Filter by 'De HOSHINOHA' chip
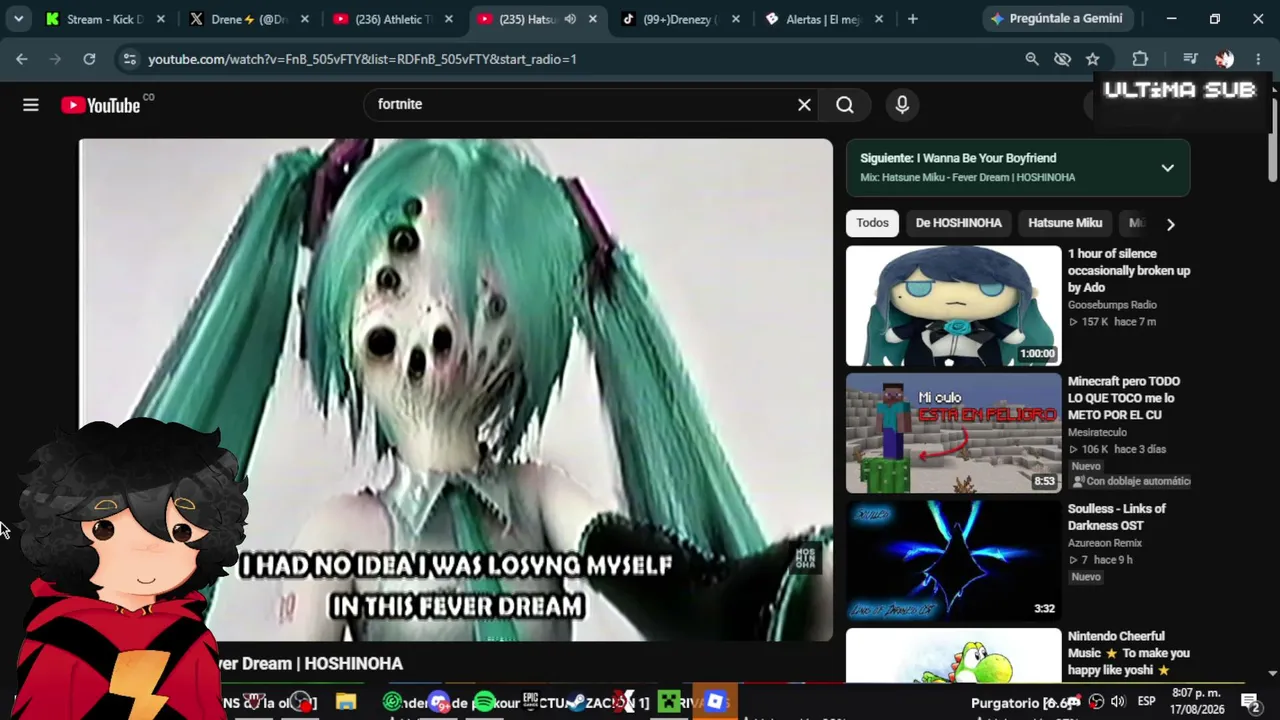Screen dimensions: 1280x720 [x=958, y=223]
